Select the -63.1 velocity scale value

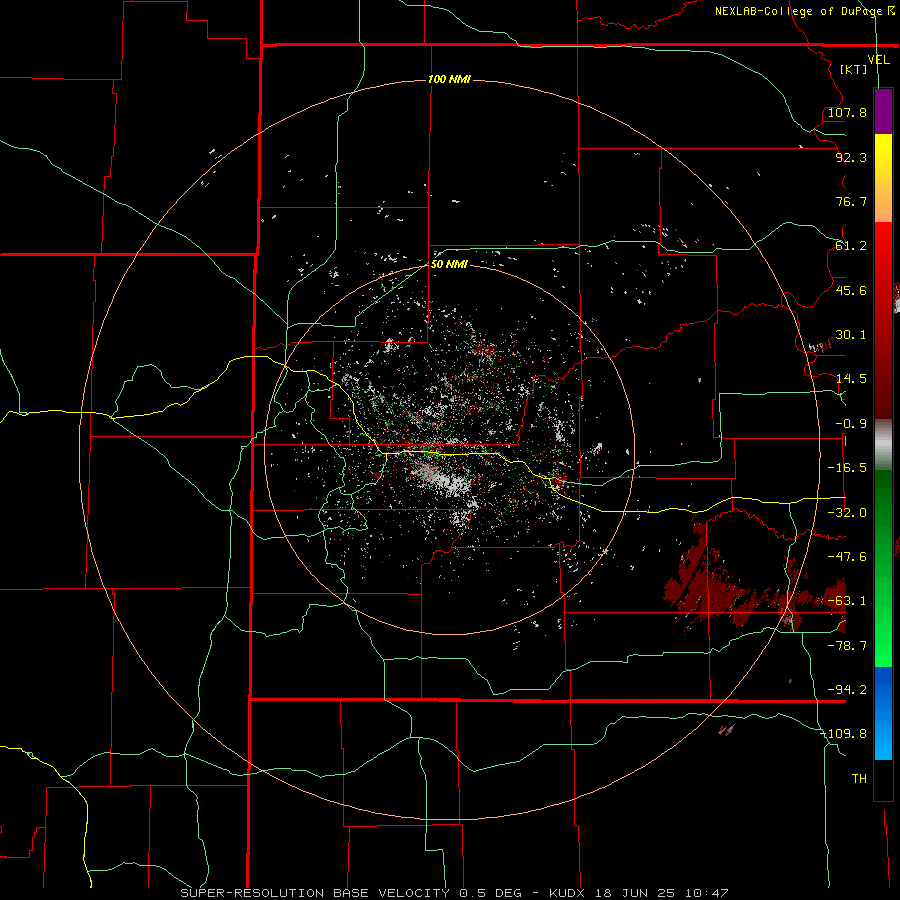847,601
